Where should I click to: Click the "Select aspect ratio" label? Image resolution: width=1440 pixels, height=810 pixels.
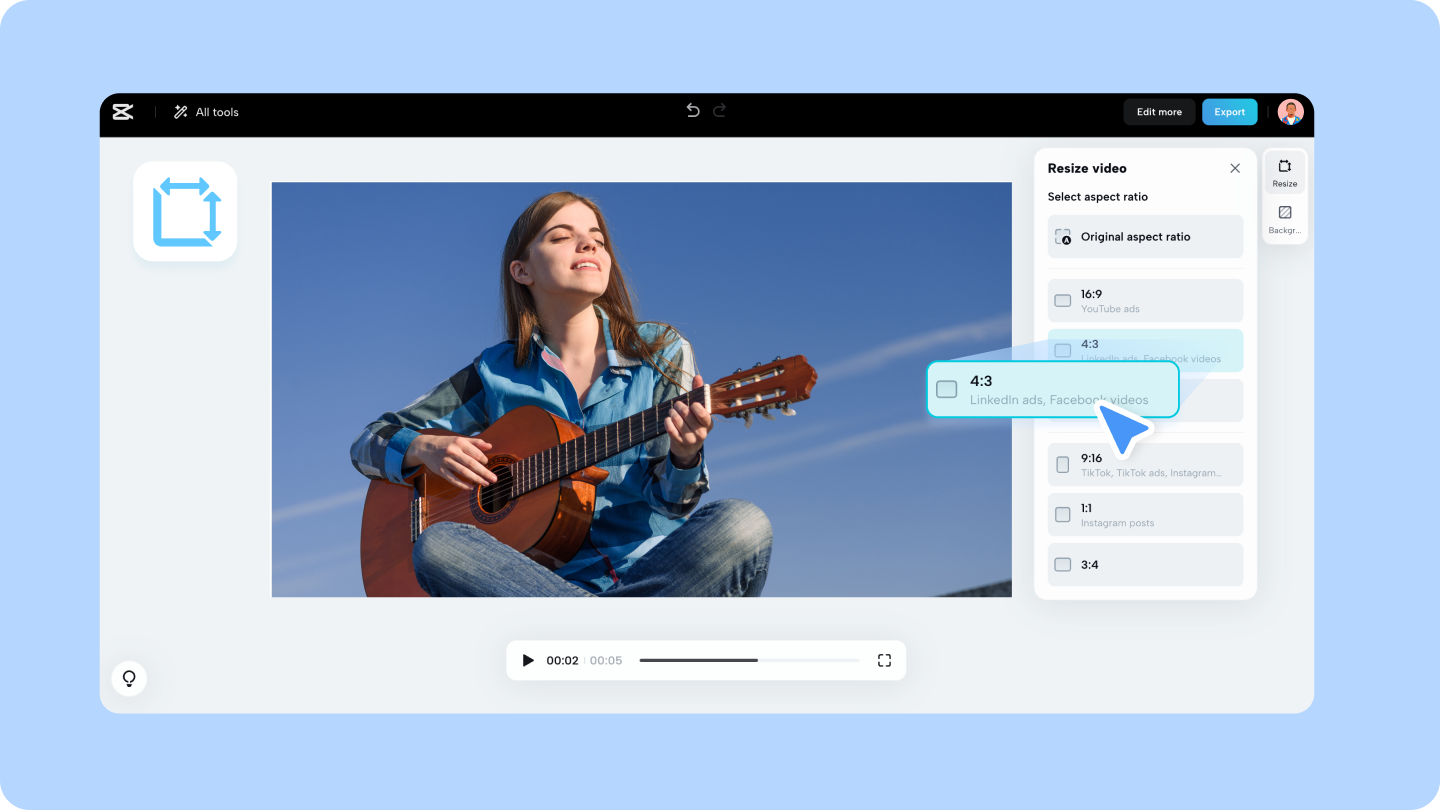(x=1098, y=197)
